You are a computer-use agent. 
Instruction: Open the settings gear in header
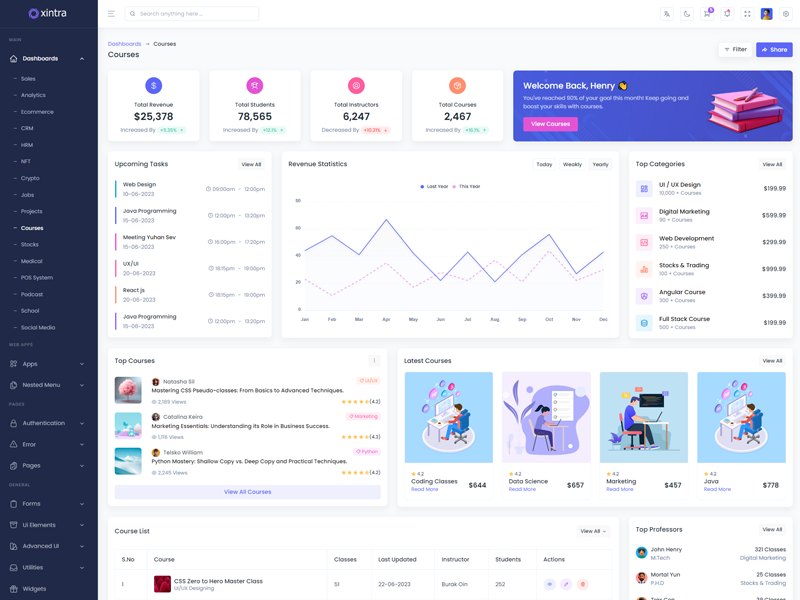tap(786, 14)
